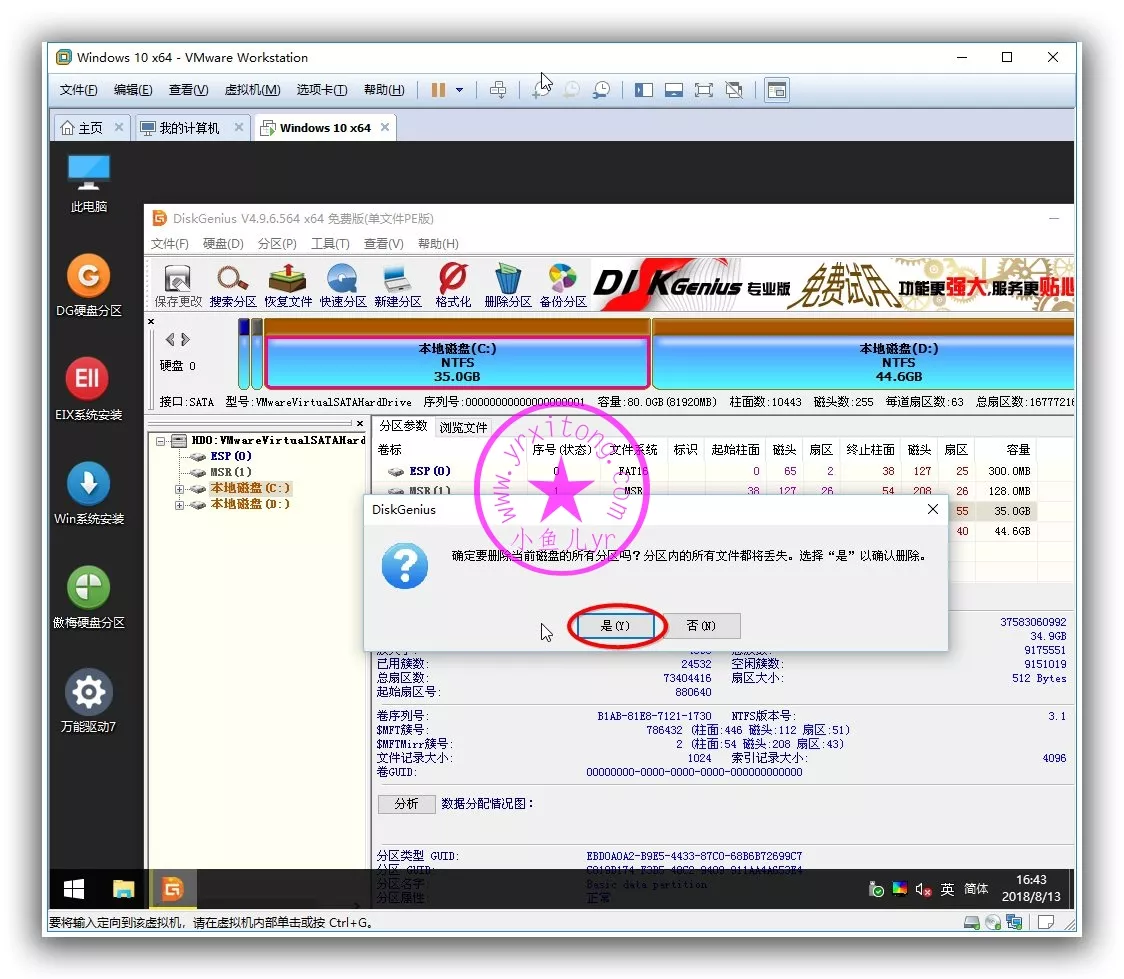Open 此电脑 desktop icon
The height and width of the screenshot is (979, 1124).
89,183
